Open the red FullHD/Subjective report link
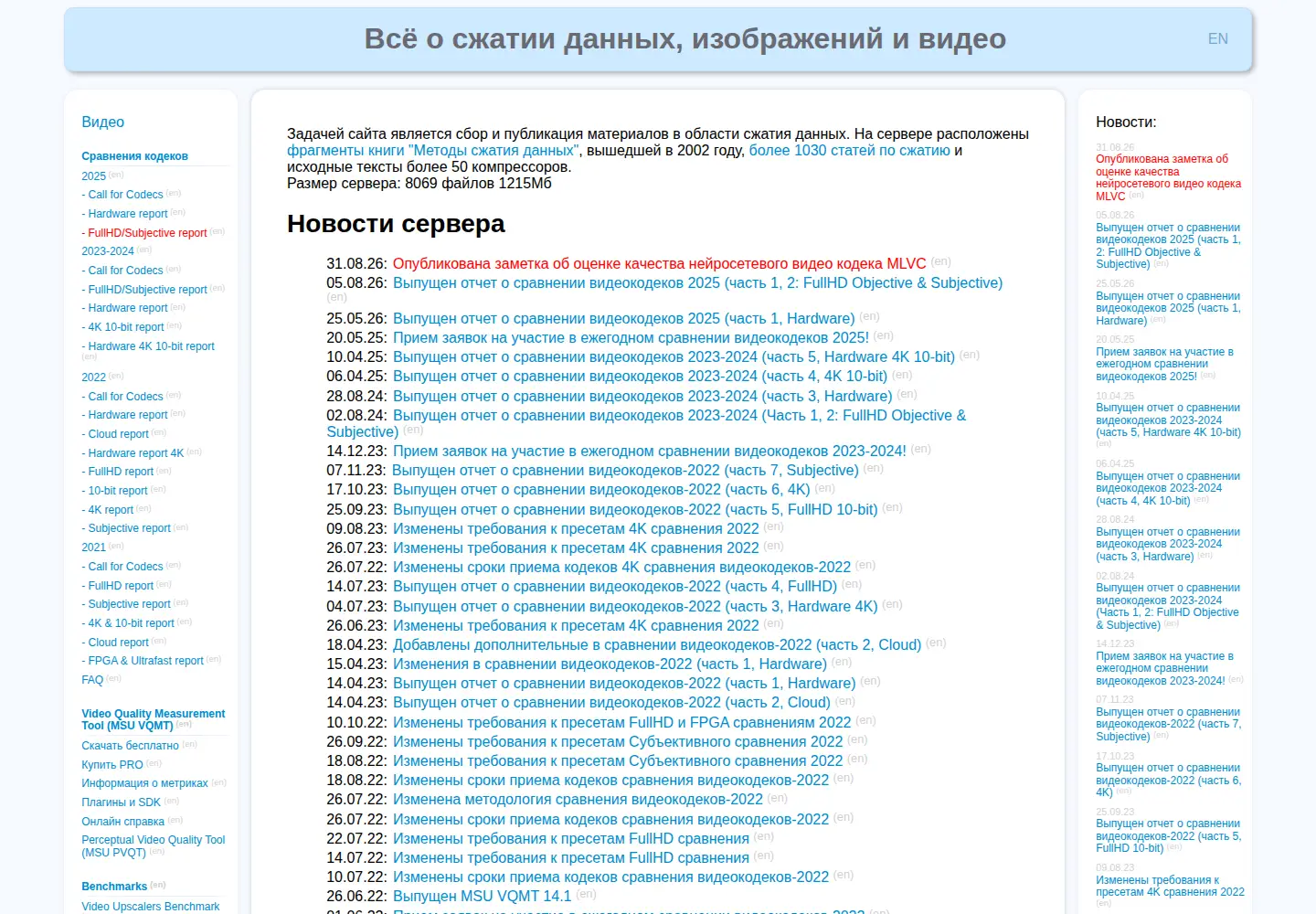The image size is (1316, 914). pyautogui.click(x=147, y=233)
